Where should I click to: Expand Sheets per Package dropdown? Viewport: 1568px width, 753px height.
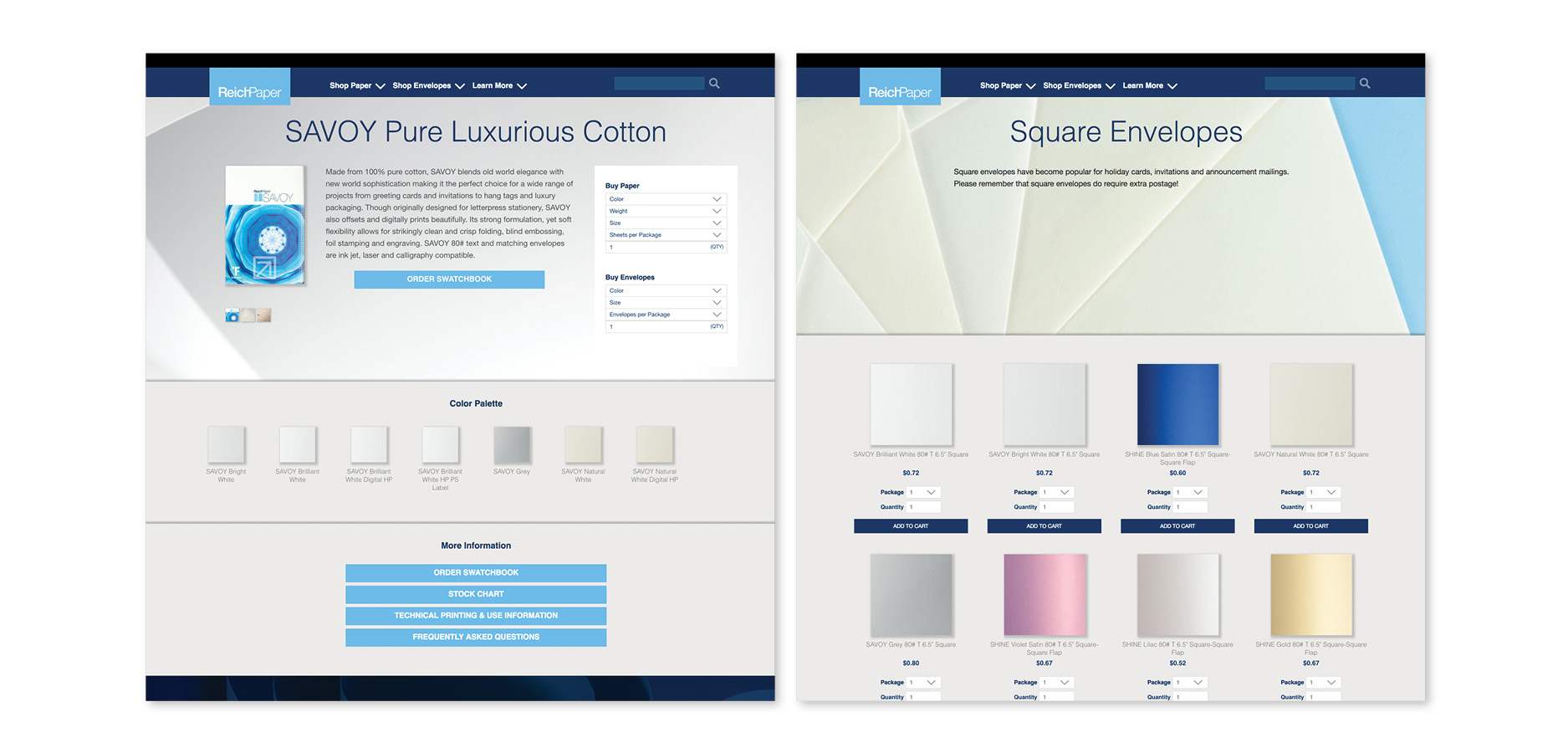point(666,235)
